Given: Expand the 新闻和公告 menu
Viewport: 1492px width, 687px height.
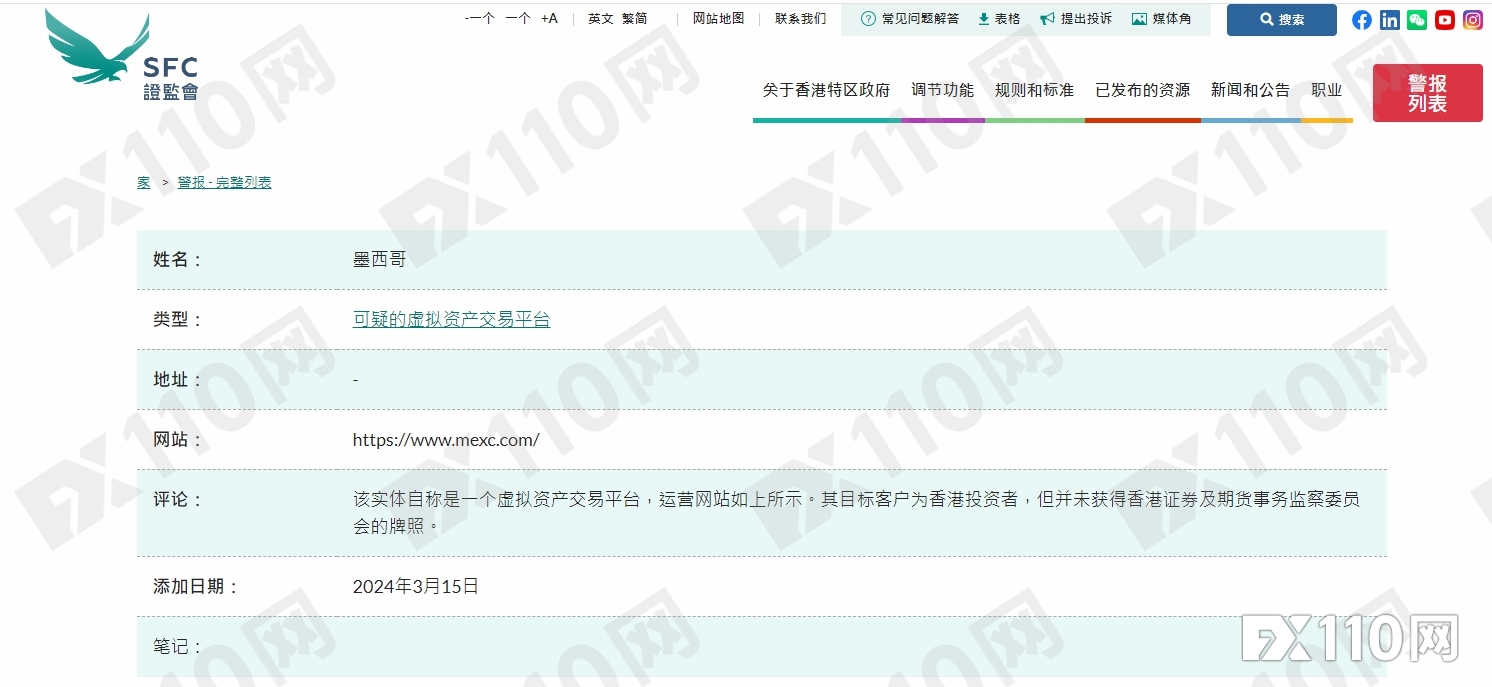Looking at the screenshot, I should click(x=1250, y=90).
